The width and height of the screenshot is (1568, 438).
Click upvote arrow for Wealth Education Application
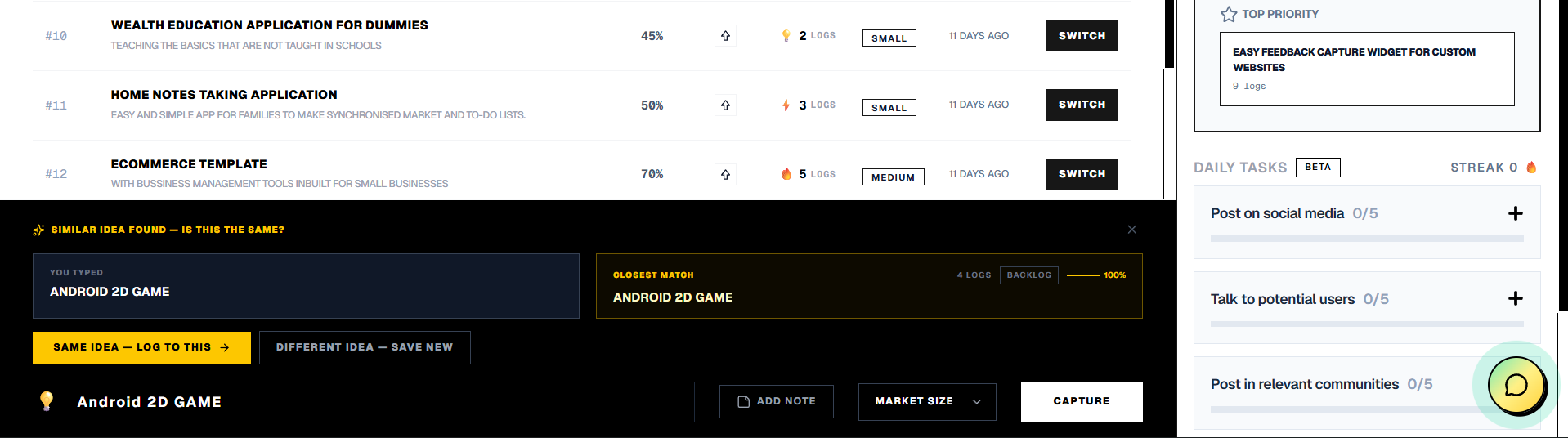[725, 36]
